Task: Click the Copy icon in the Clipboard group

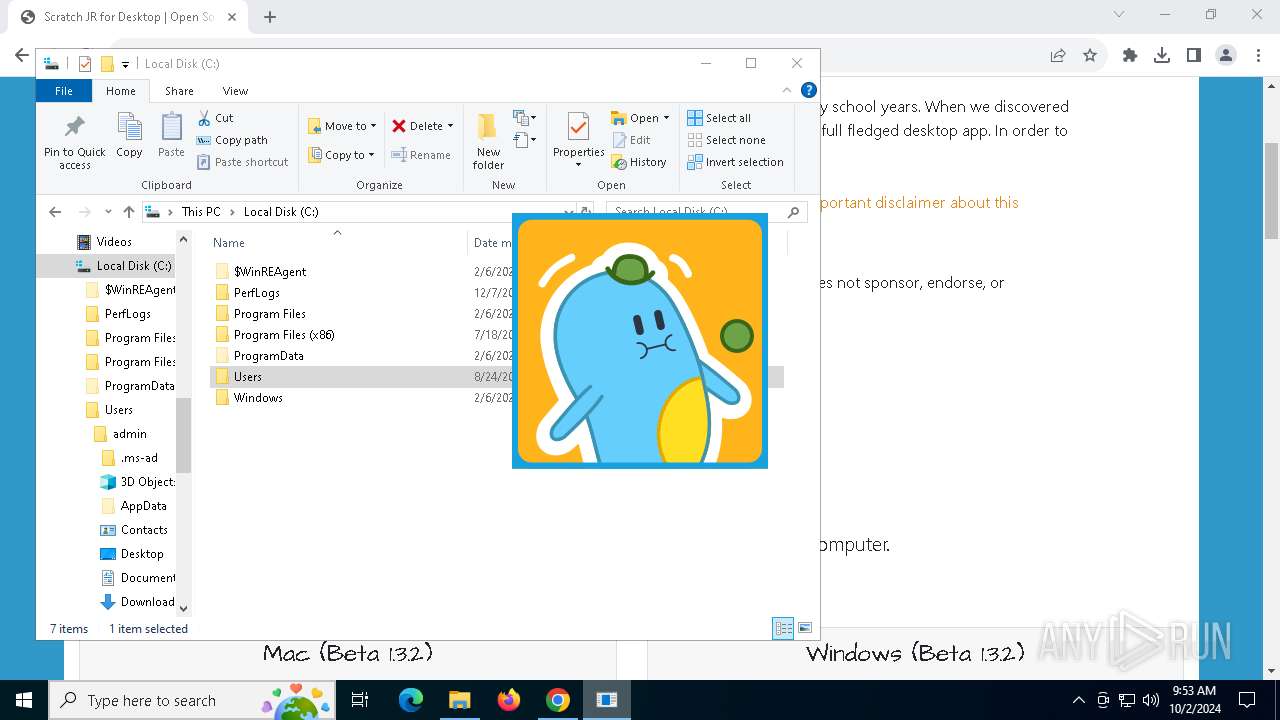Action: (x=129, y=135)
